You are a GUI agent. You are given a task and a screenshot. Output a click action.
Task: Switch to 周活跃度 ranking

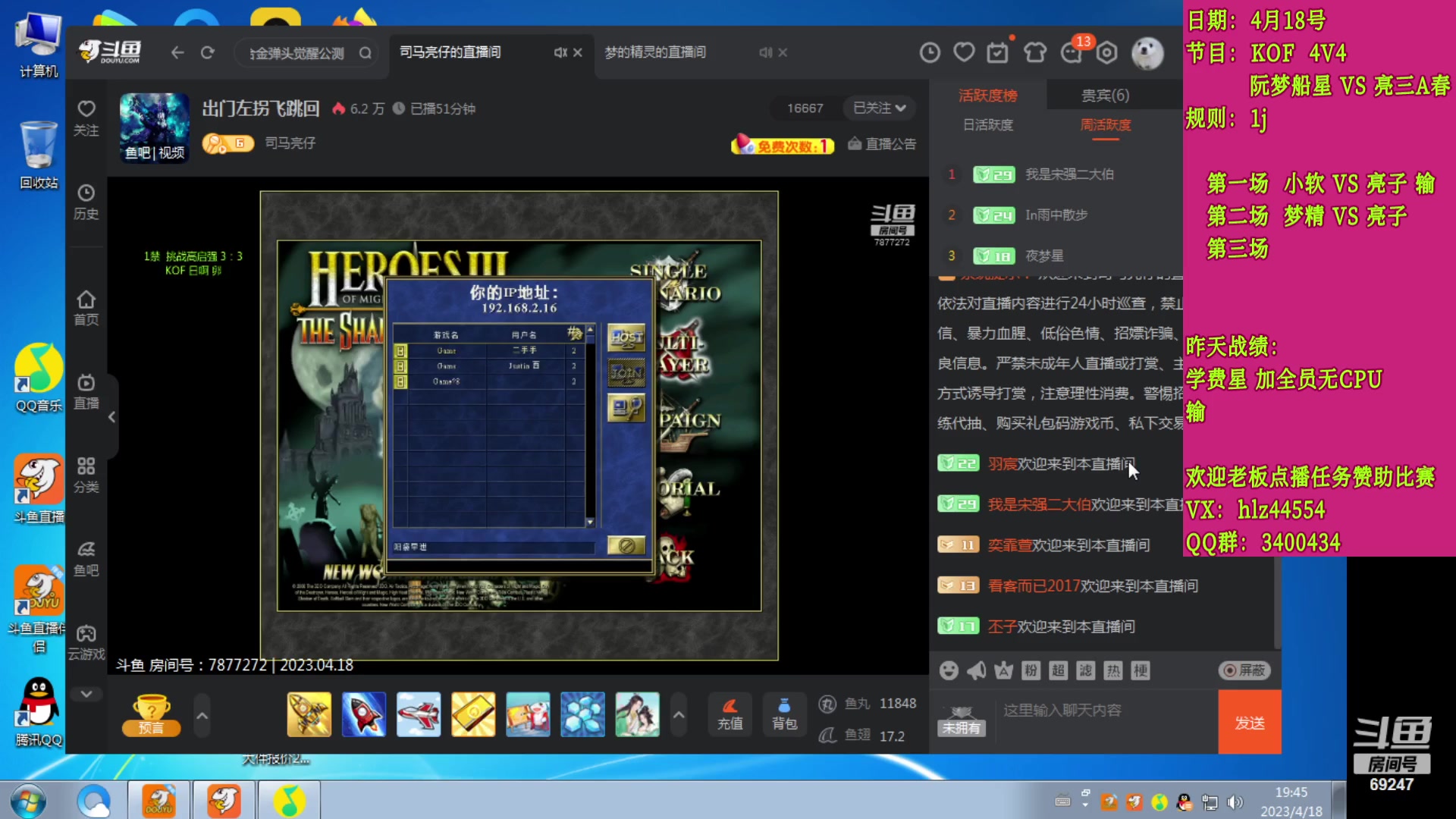[x=1106, y=125]
